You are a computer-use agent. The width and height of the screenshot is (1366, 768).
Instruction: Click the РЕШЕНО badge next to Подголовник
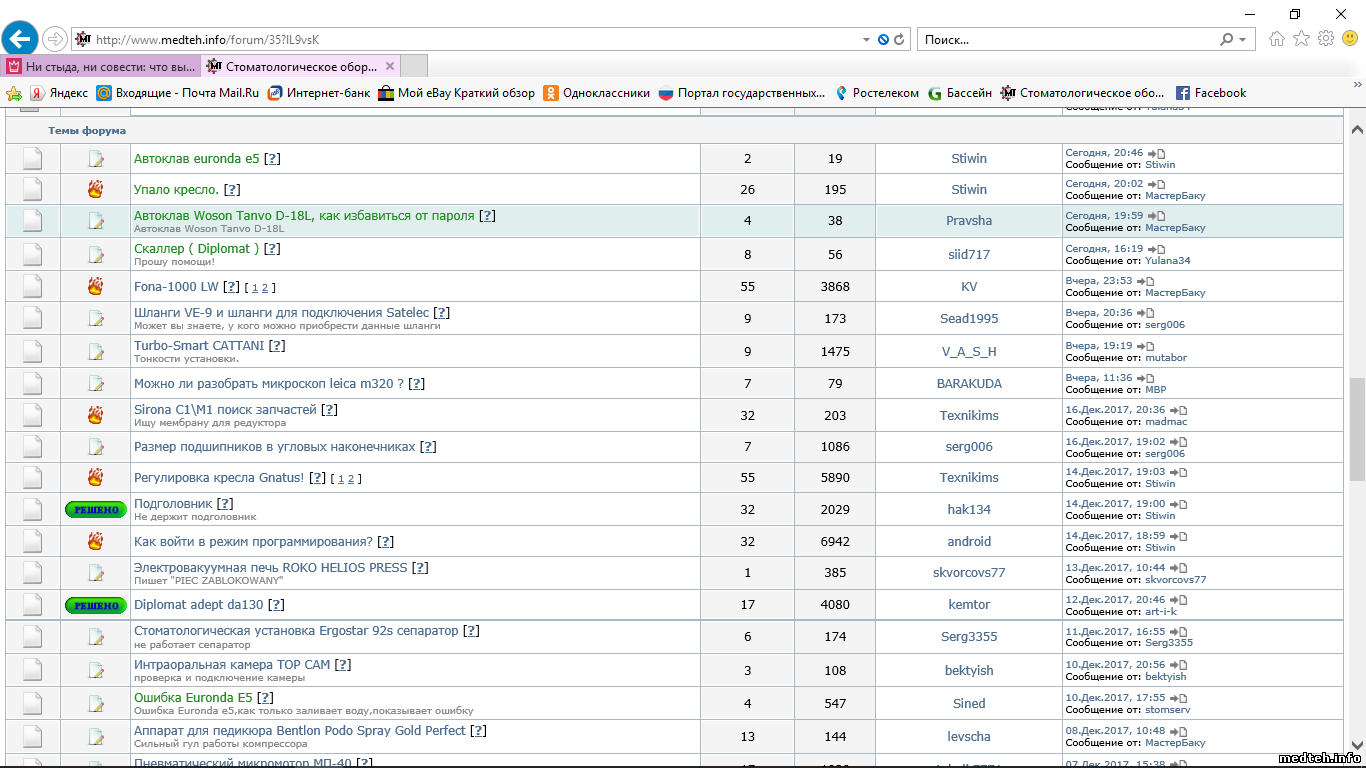tap(96, 509)
